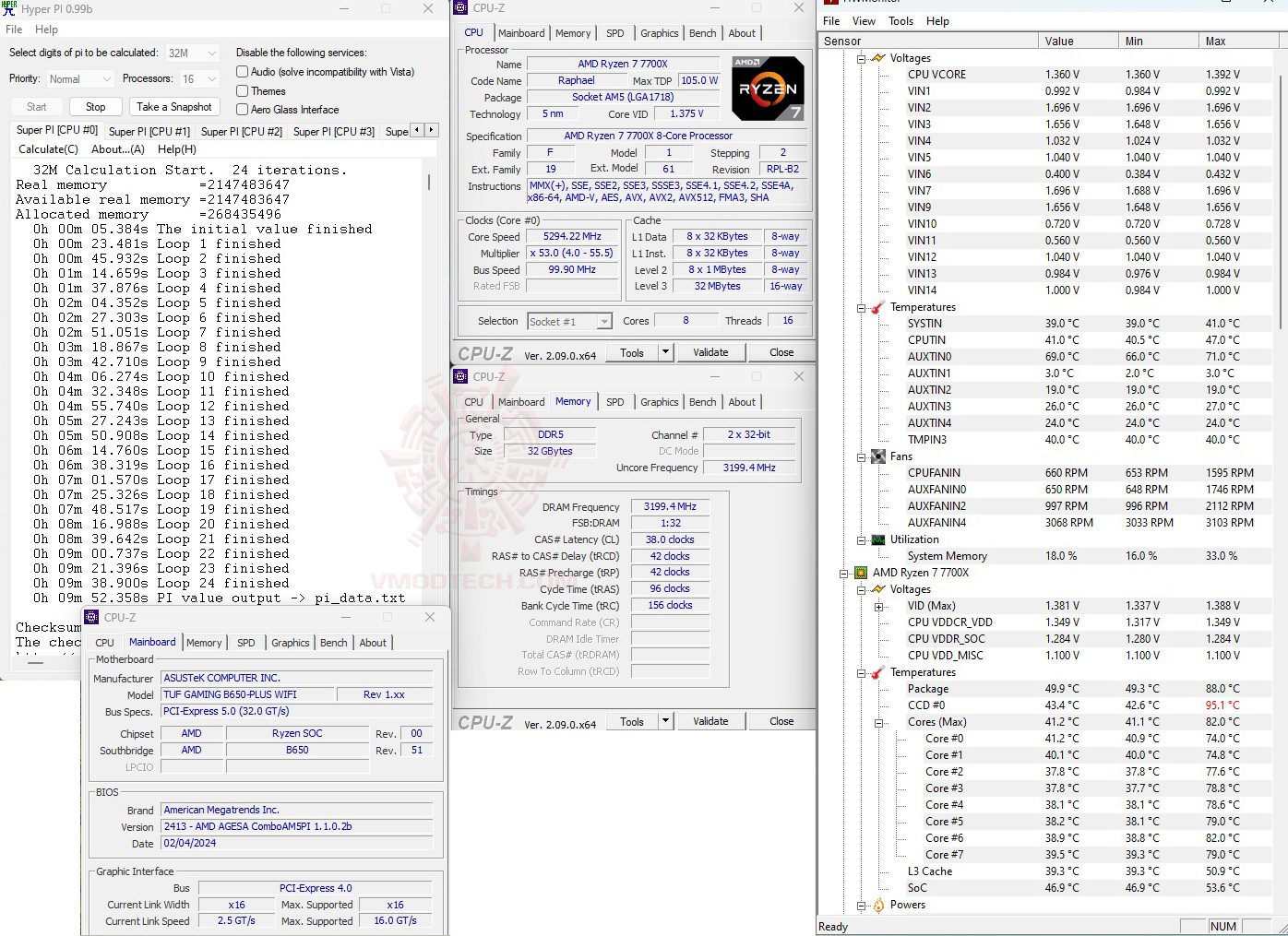
Task: Tick the Themes checkbox
Action: (243, 91)
